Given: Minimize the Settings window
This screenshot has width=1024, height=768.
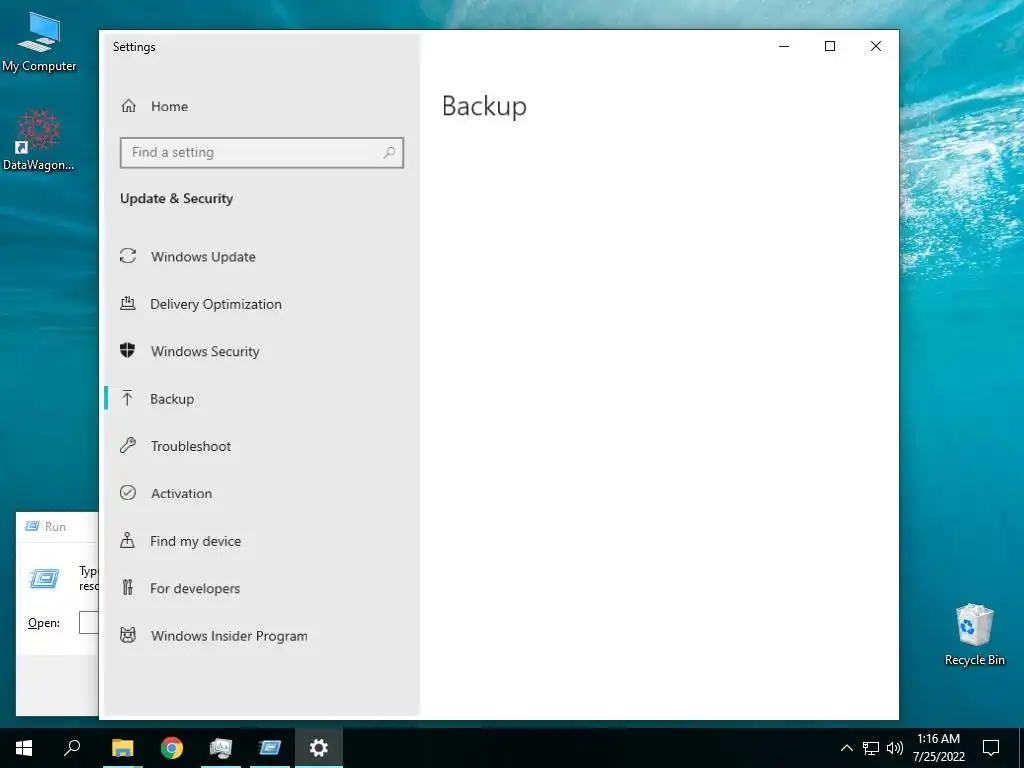Looking at the screenshot, I should click(784, 46).
